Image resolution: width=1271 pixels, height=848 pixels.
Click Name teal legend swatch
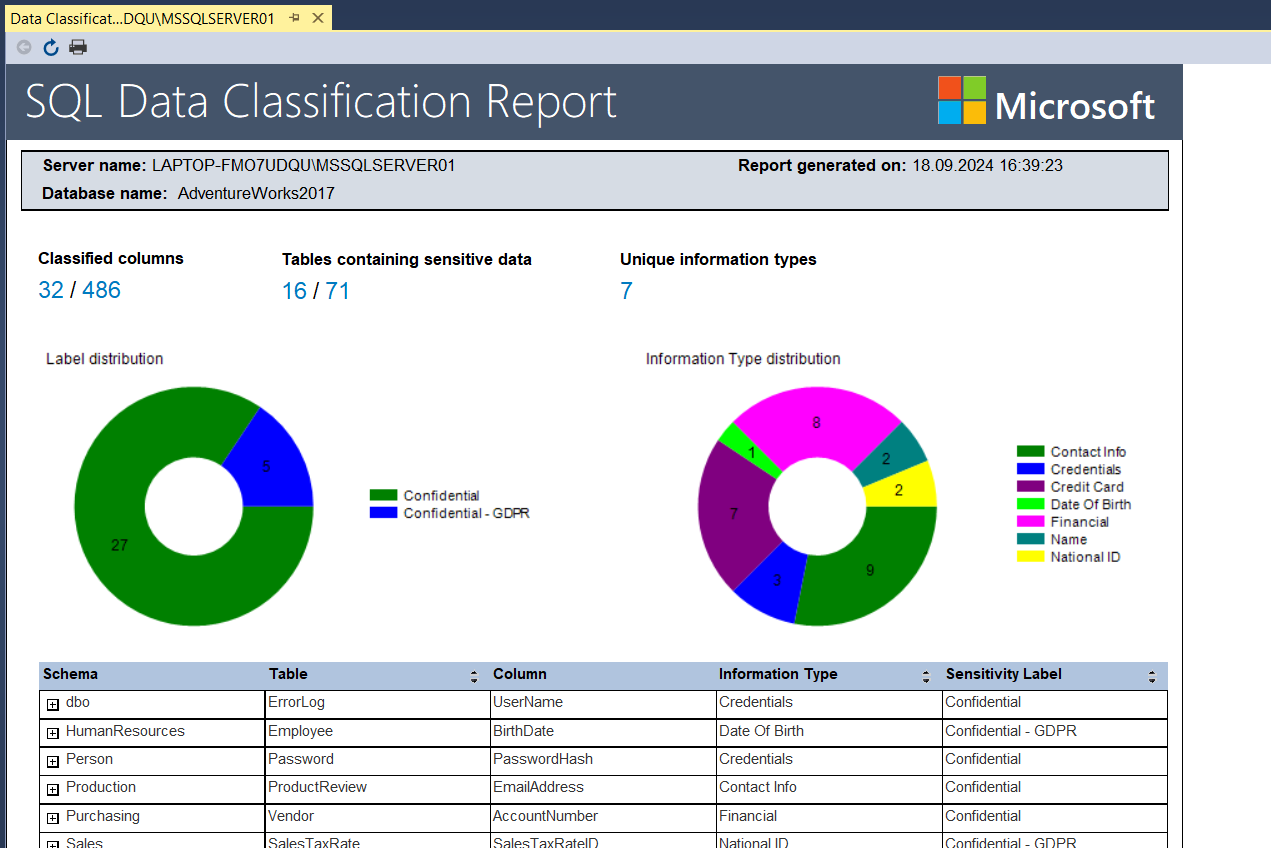1030,539
